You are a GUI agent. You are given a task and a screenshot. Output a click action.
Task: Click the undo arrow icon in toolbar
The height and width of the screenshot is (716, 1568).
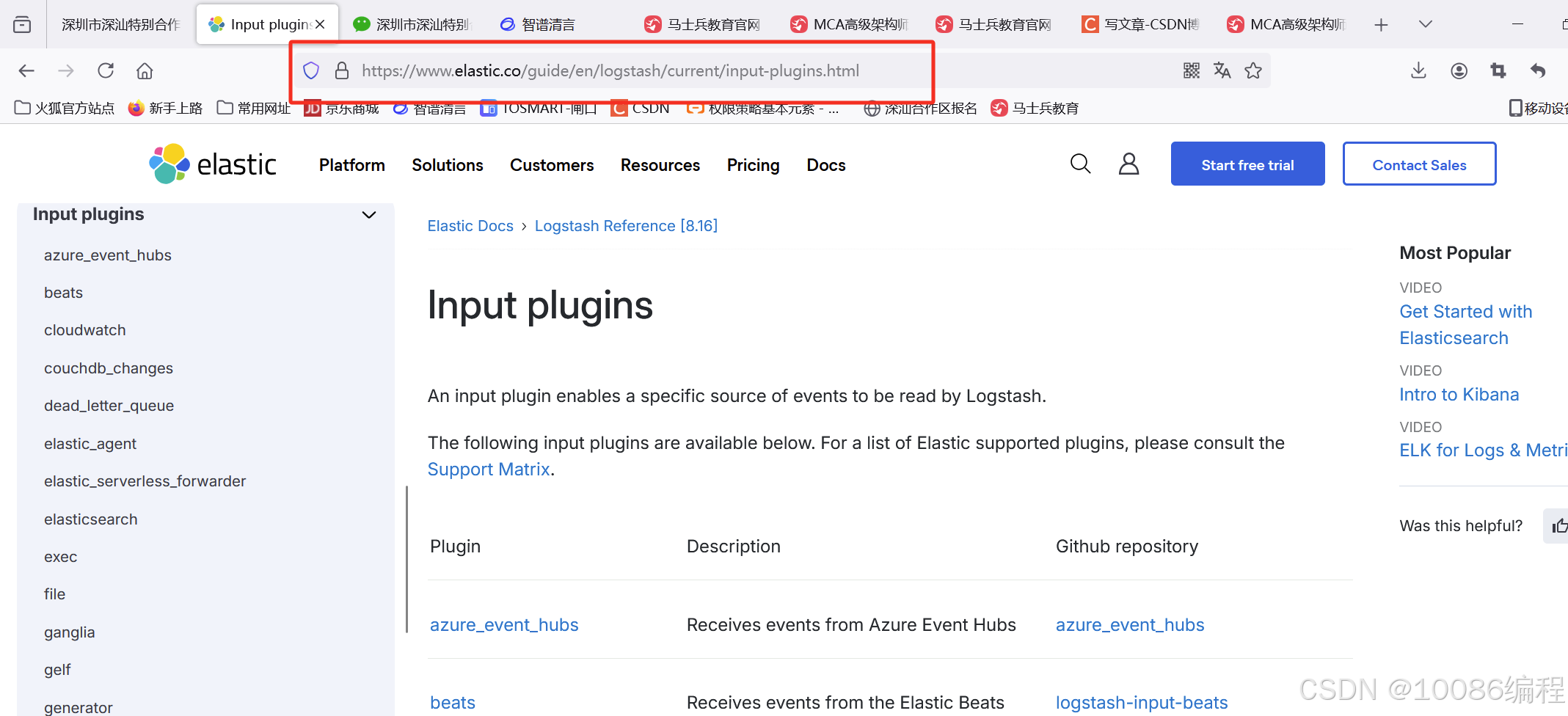click(x=1538, y=70)
